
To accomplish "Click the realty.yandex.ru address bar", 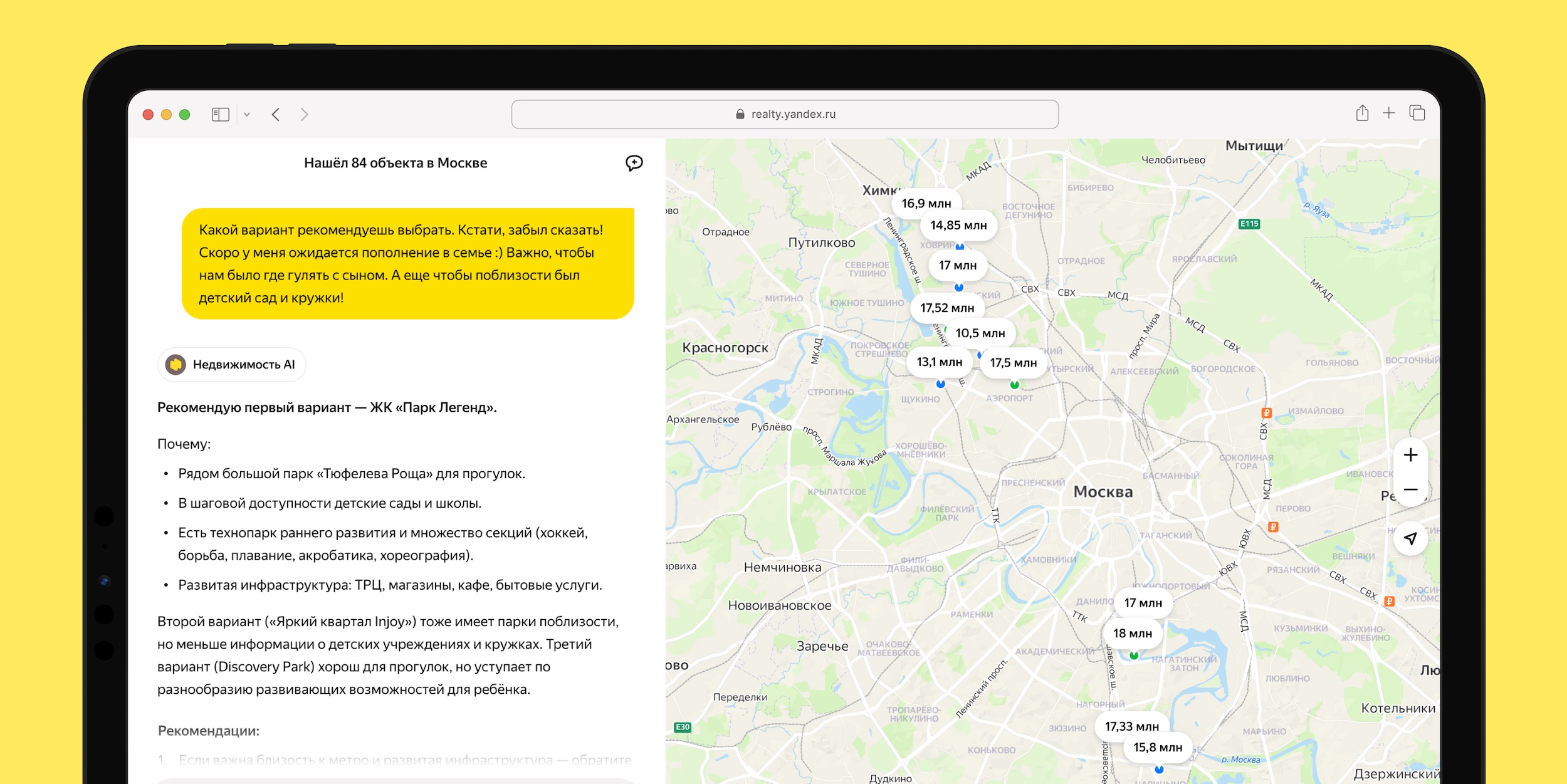I will tap(785, 114).
